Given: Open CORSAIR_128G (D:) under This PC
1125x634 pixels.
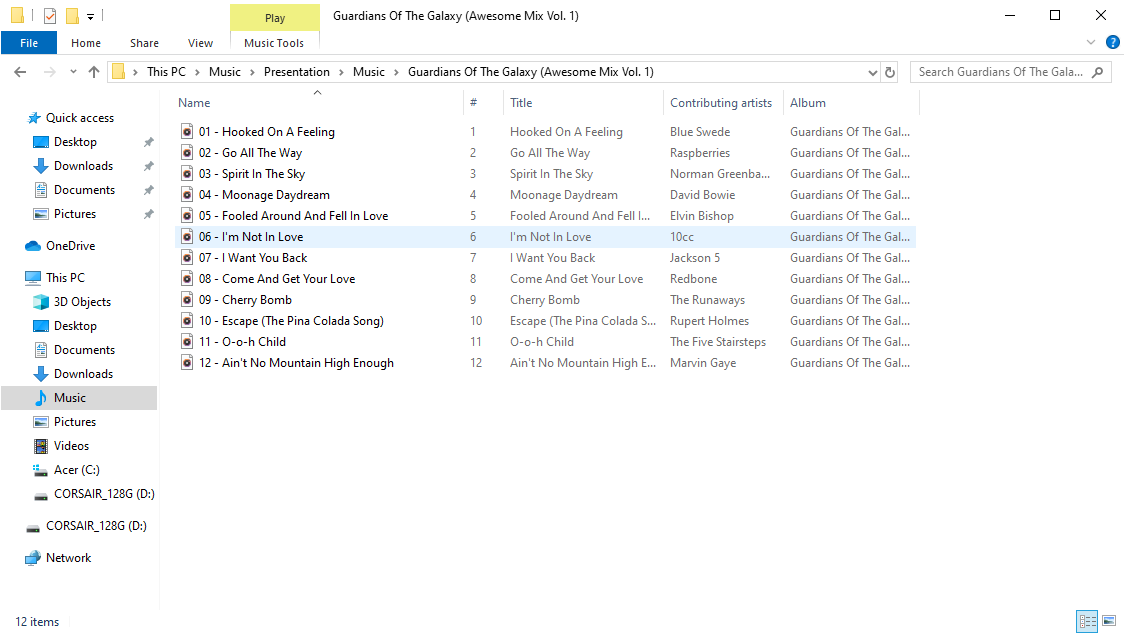Looking at the screenshot, I should point(104,493).
